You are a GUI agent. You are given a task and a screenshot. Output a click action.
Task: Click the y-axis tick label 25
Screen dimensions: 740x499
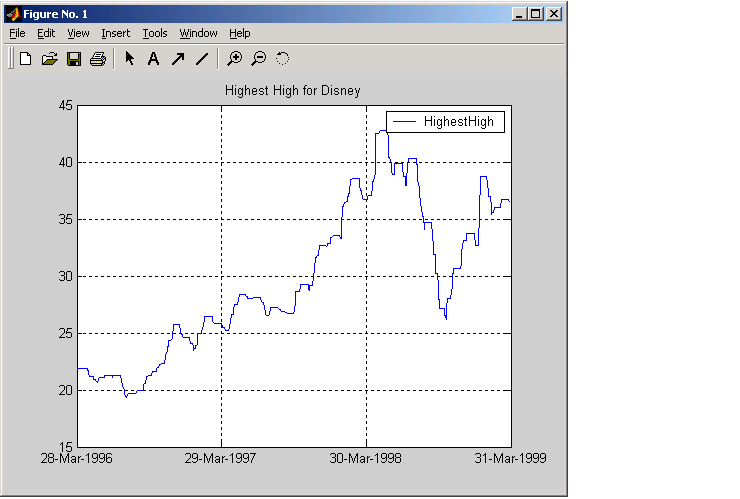pos(66,333)
